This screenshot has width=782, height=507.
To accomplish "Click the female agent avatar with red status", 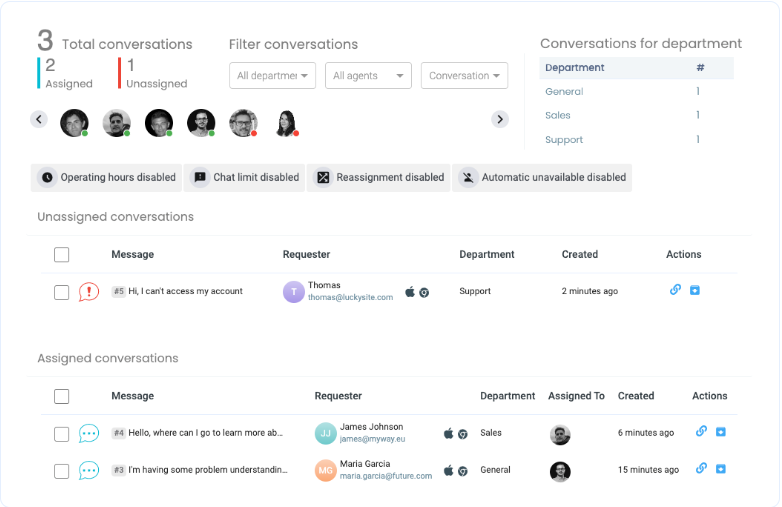I will coord(286,123).
